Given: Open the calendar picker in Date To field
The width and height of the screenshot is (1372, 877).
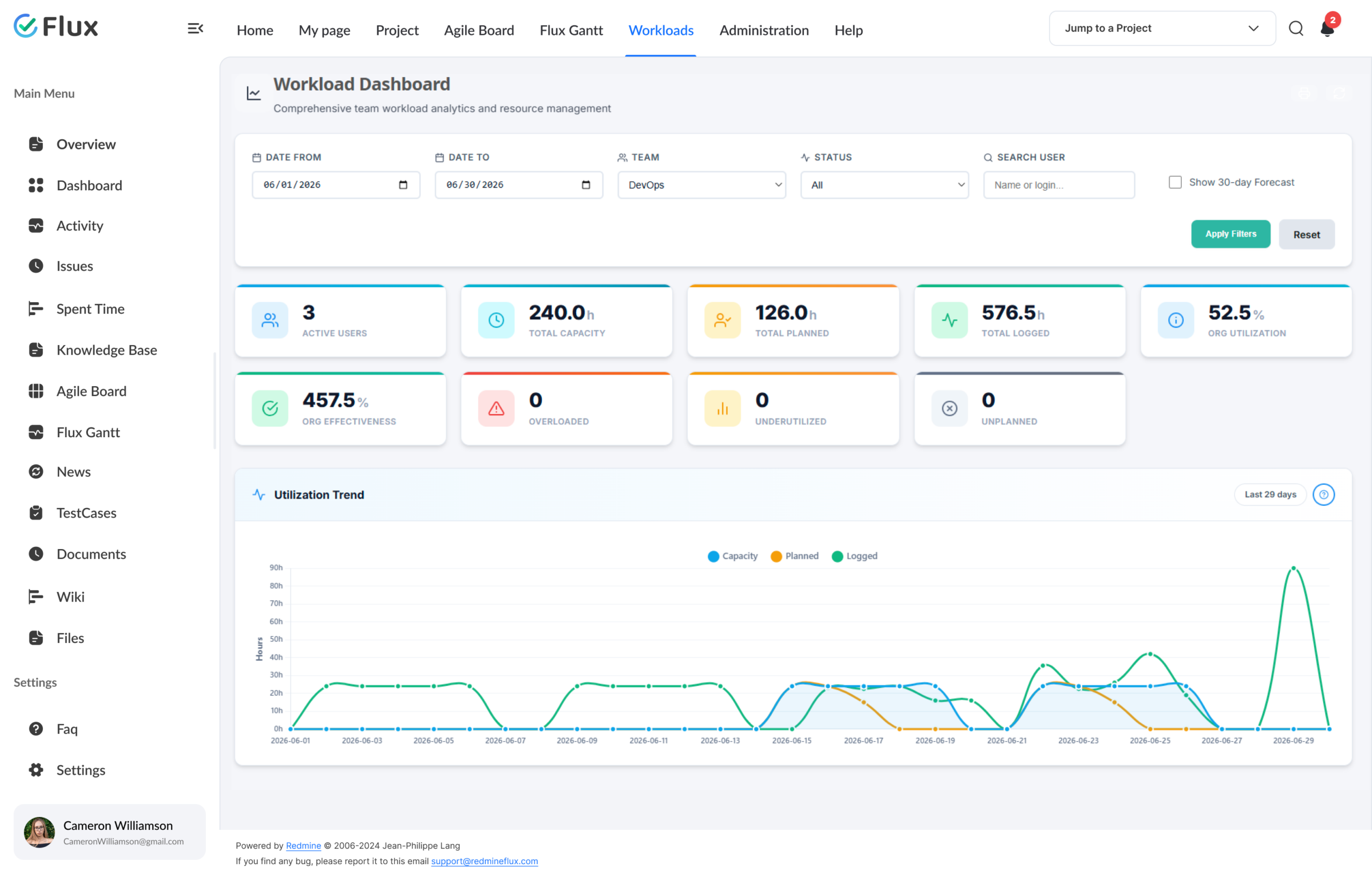Looking at the screenshot, I should [586, 184].
